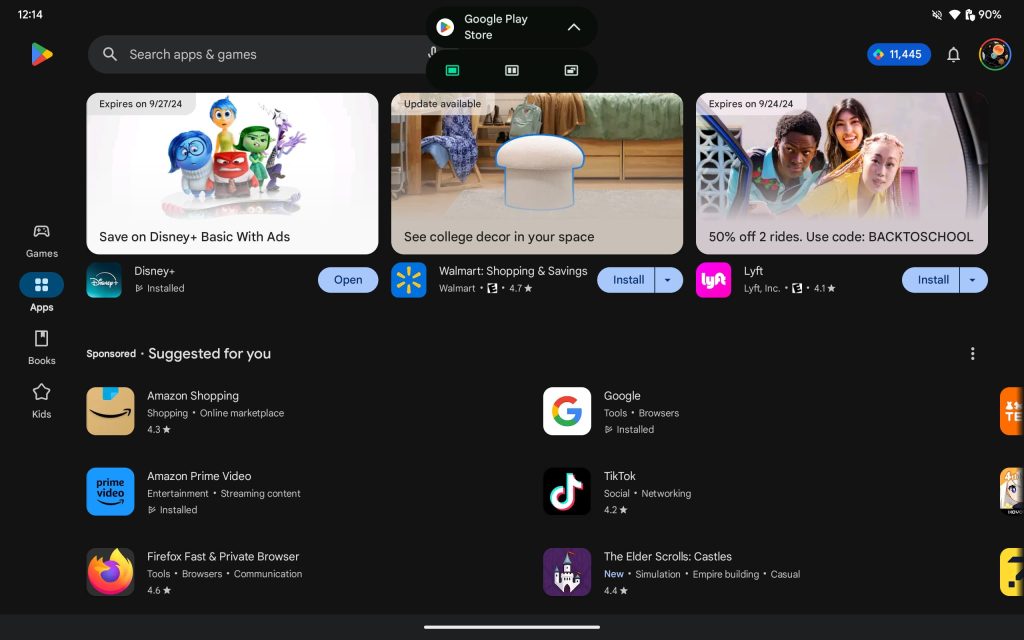Image resolution: width=1024 pixels, height=640 pixels.
Task: Open the Amazon Shopping app icon
Action: (x=110, y=411)
